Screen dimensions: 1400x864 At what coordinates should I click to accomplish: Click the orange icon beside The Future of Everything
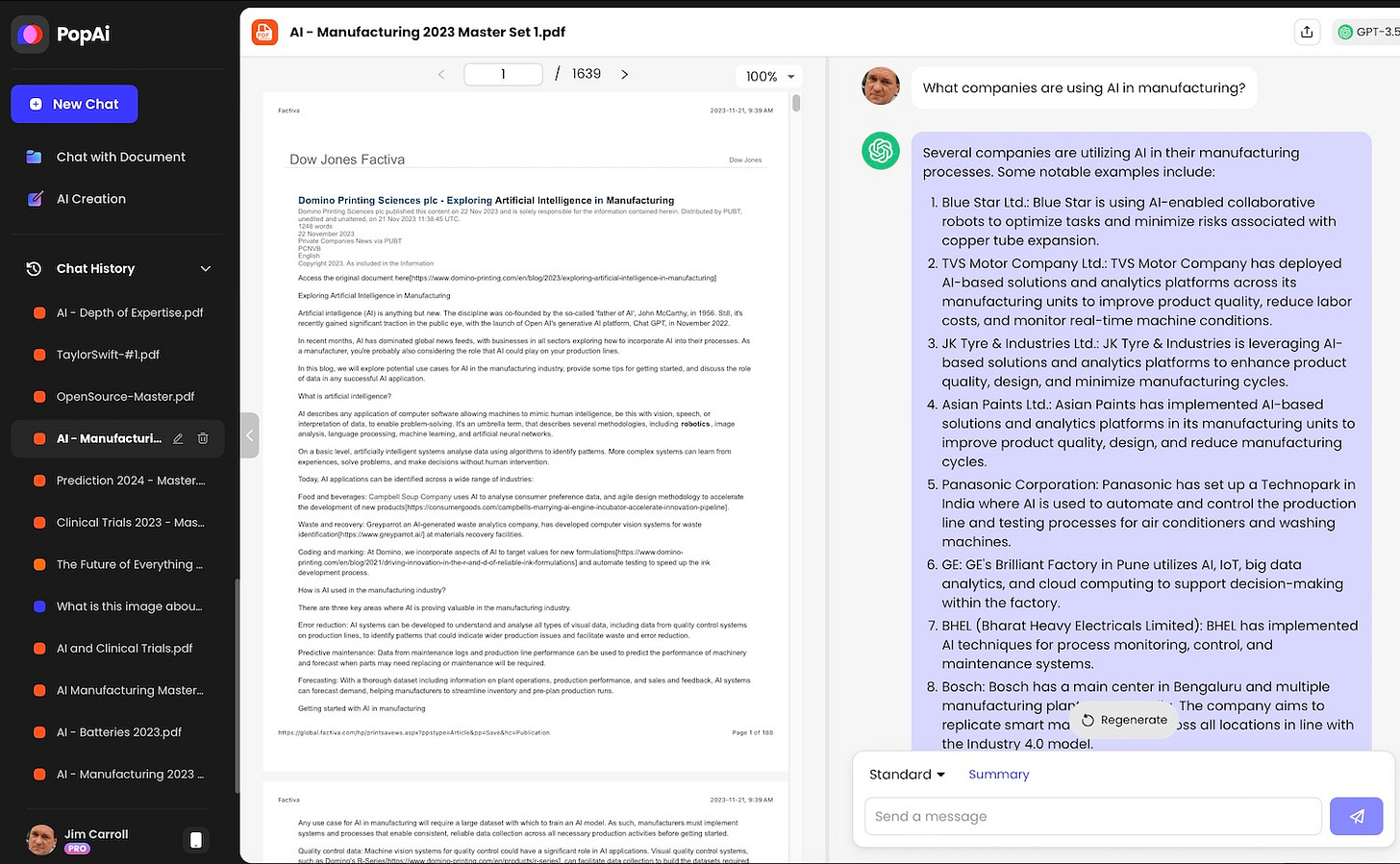click(39, 564)
